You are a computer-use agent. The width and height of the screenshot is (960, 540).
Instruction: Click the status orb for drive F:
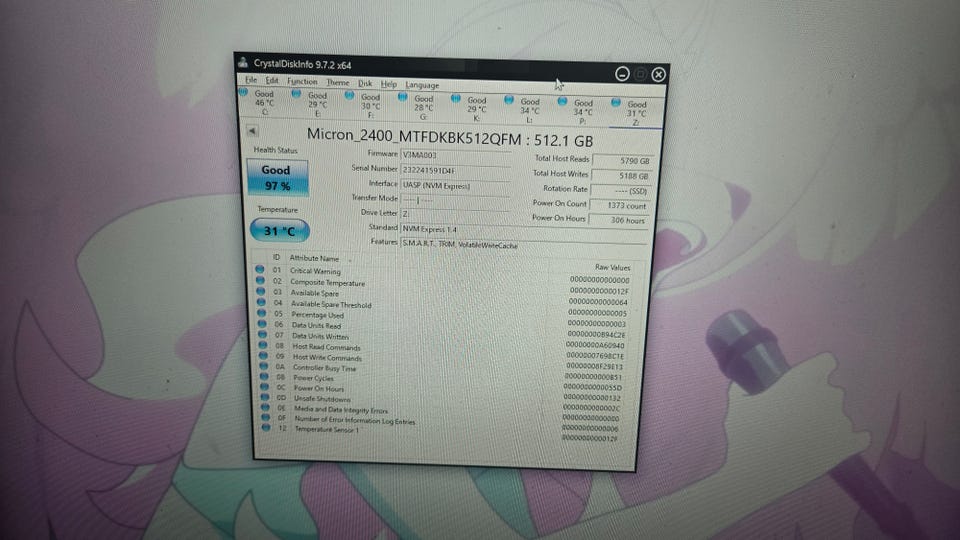(x=349, y=96)
